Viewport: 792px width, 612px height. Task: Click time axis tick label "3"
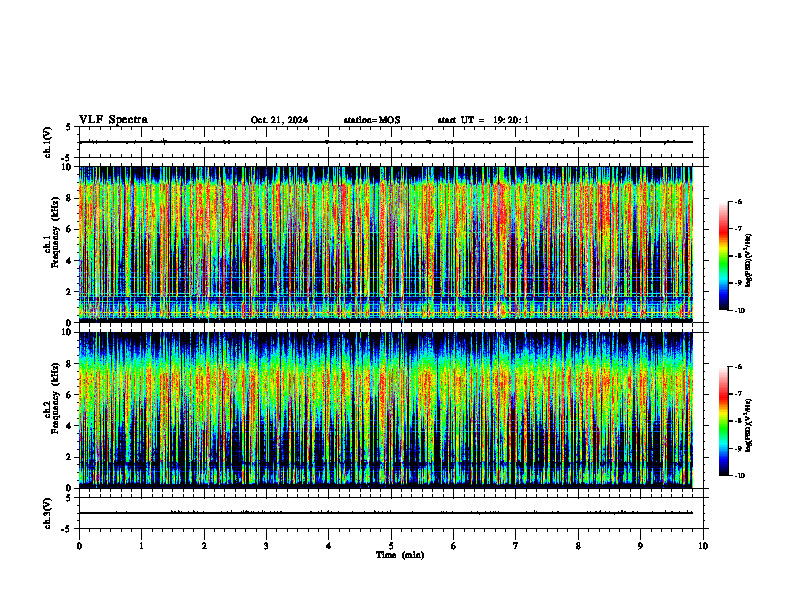(x=266, y=546)
